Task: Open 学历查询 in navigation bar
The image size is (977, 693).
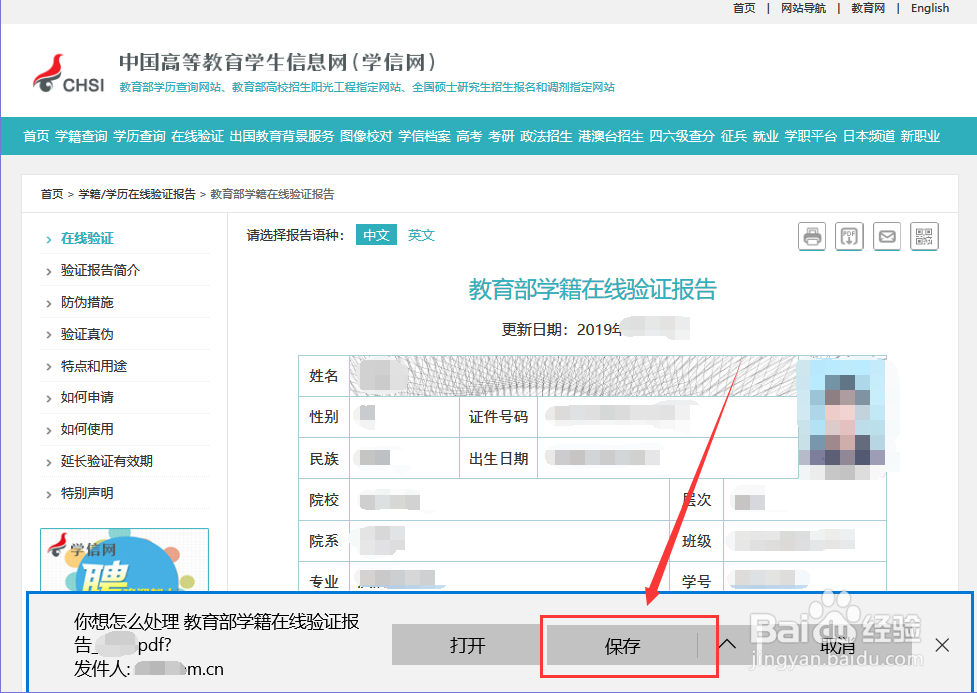Action: 140,136
